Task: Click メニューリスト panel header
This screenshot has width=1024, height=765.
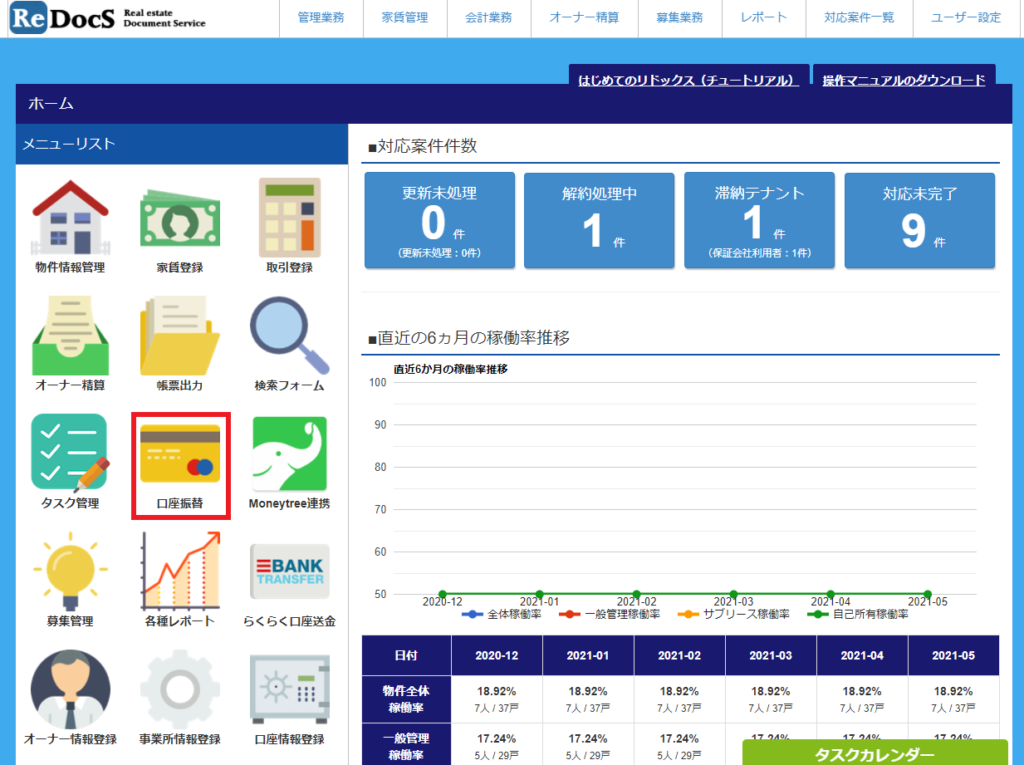Action: coord(182,144)
